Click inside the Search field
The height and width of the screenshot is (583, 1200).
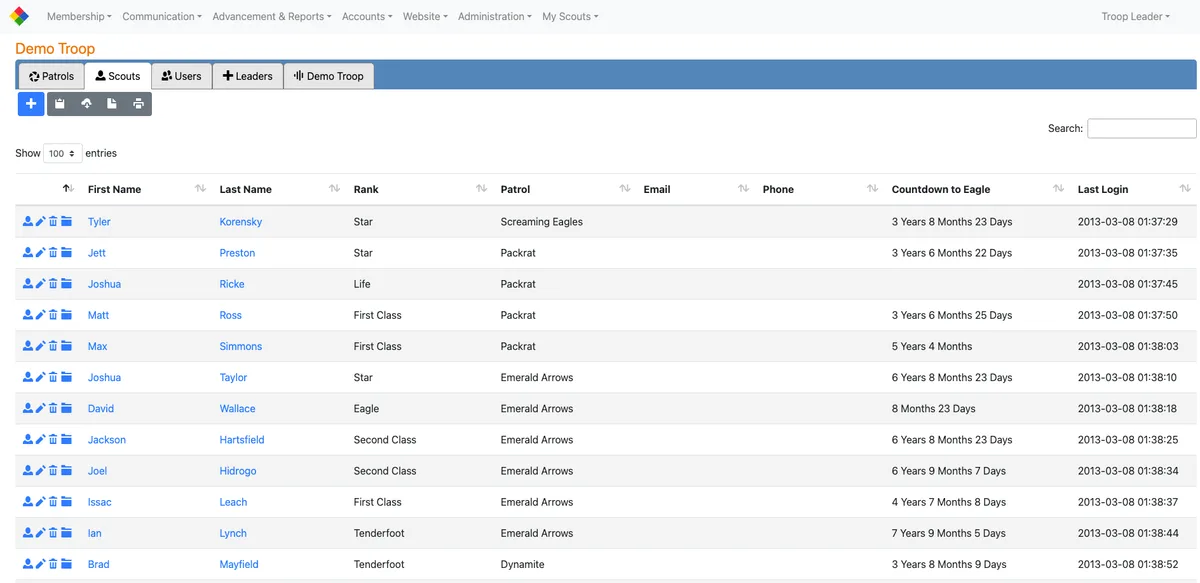1141,128
